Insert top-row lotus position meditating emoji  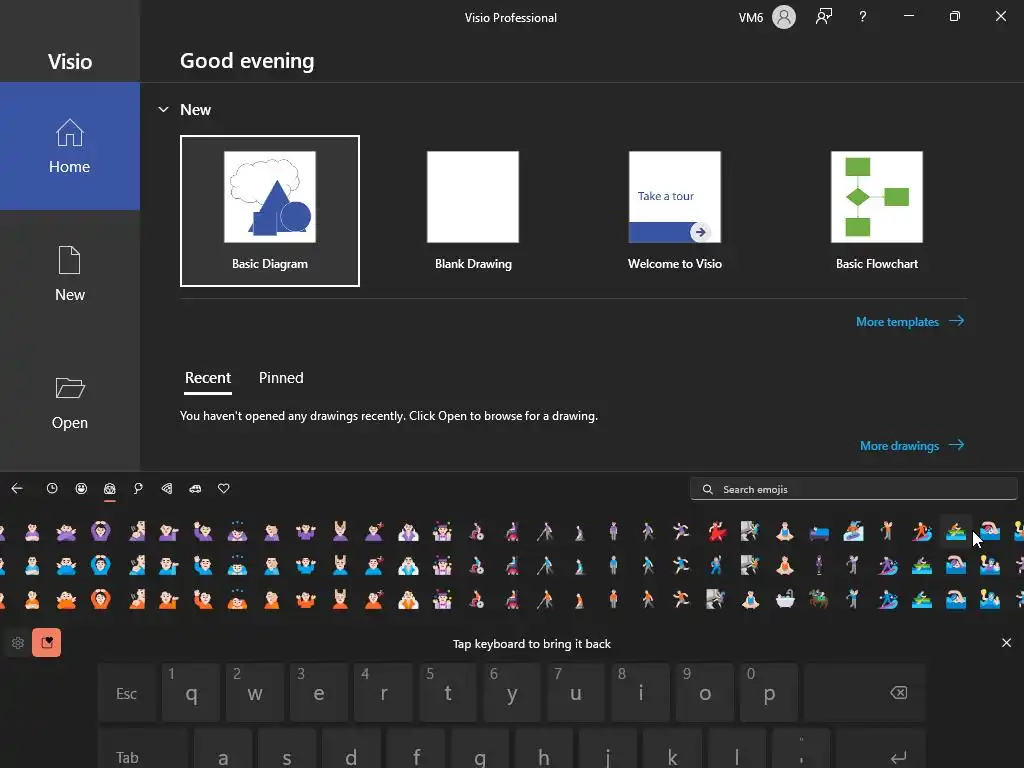785,532
